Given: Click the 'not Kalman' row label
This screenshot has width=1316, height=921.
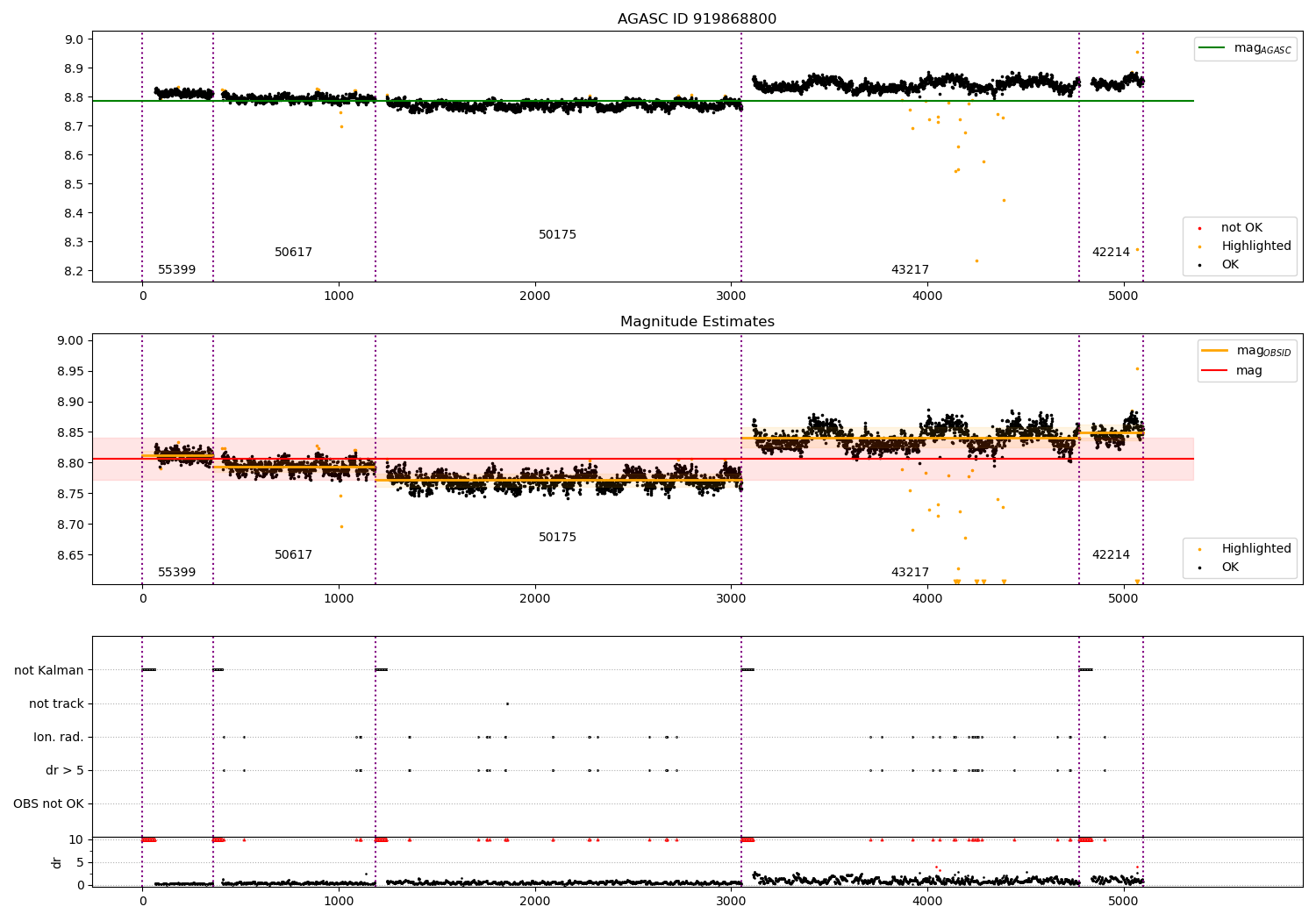Looking at the screenshot, I should pos(49,670).
